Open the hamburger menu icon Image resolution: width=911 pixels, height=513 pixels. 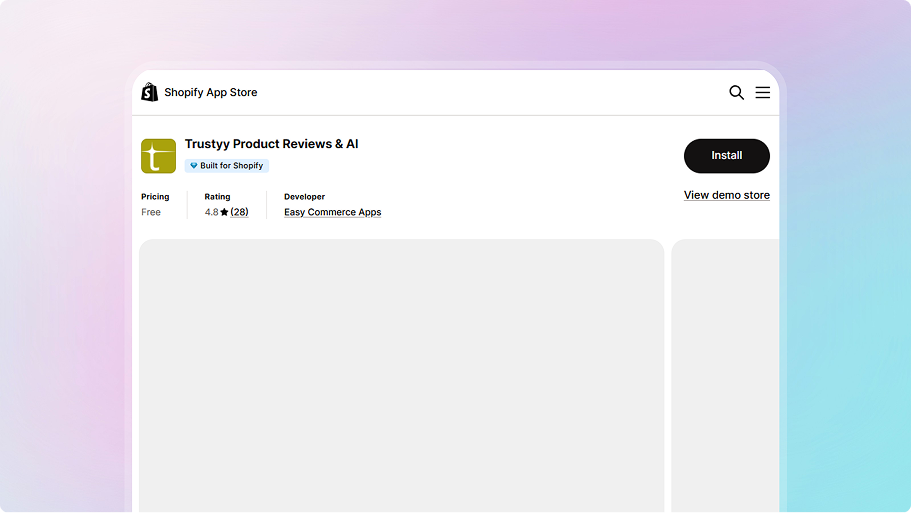pyautogui.click(x=762, y=92)
